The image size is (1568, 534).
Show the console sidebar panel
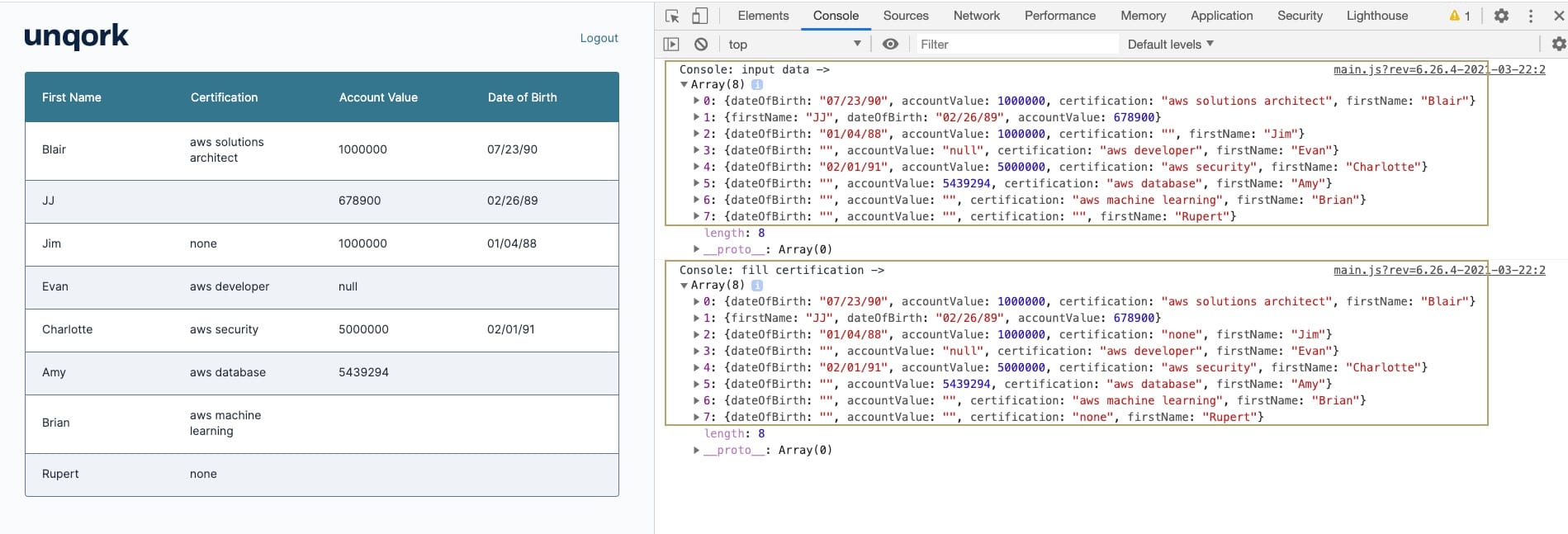click(671, 45)
